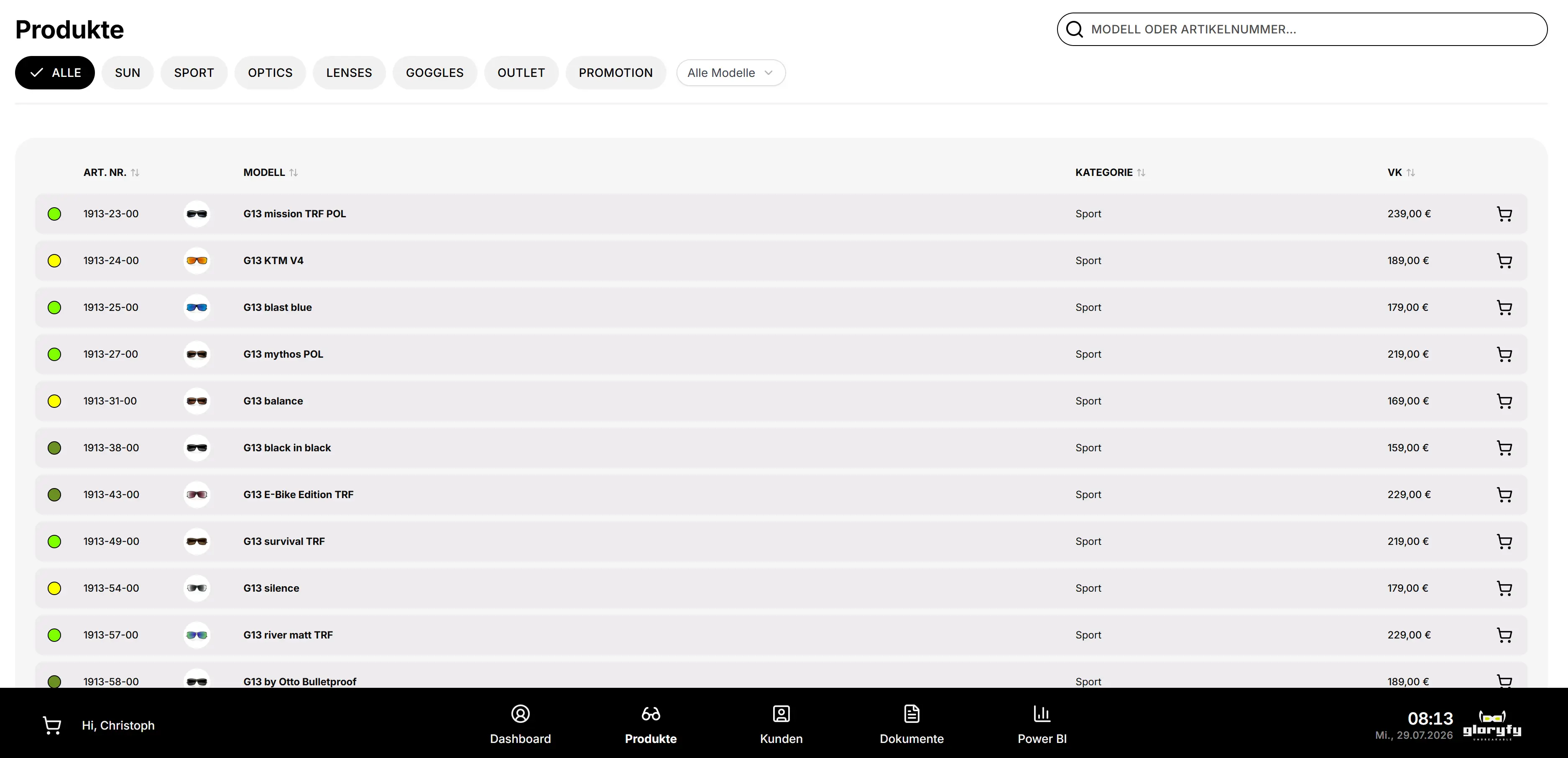Open the shopping cart in bottom bar

point(52,725)
